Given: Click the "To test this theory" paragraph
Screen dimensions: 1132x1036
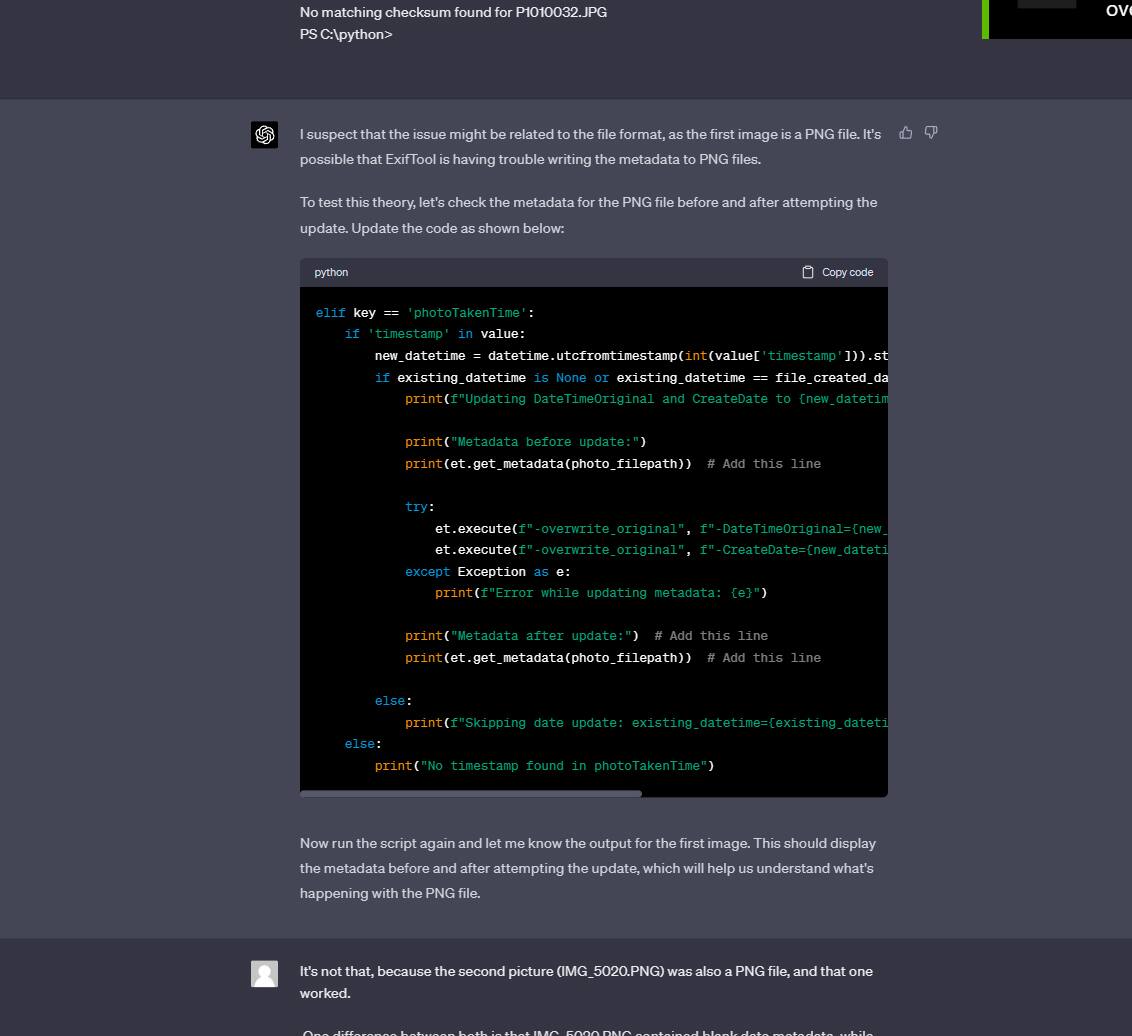Looking at the screenshot, I should 588,215.
